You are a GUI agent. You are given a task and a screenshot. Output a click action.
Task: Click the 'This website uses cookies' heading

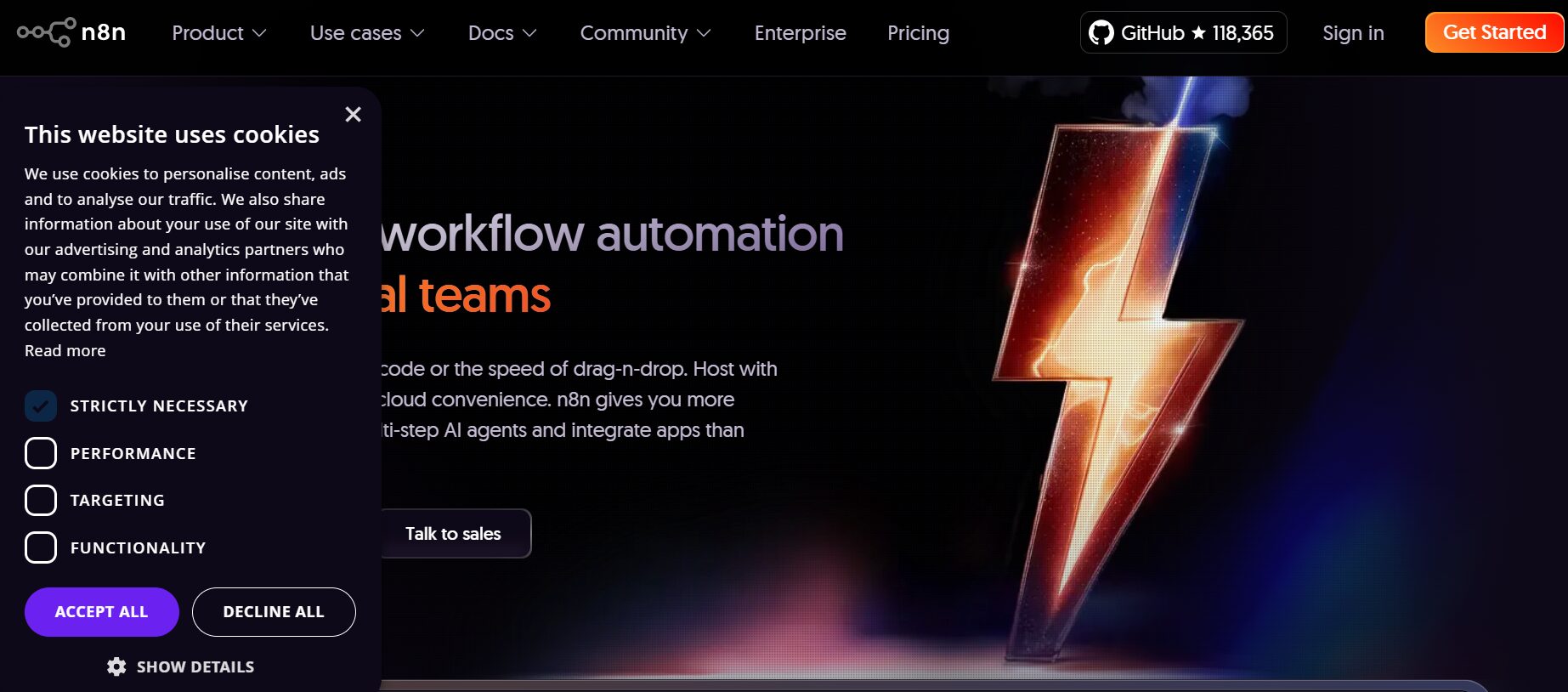(x=172, y=134)
